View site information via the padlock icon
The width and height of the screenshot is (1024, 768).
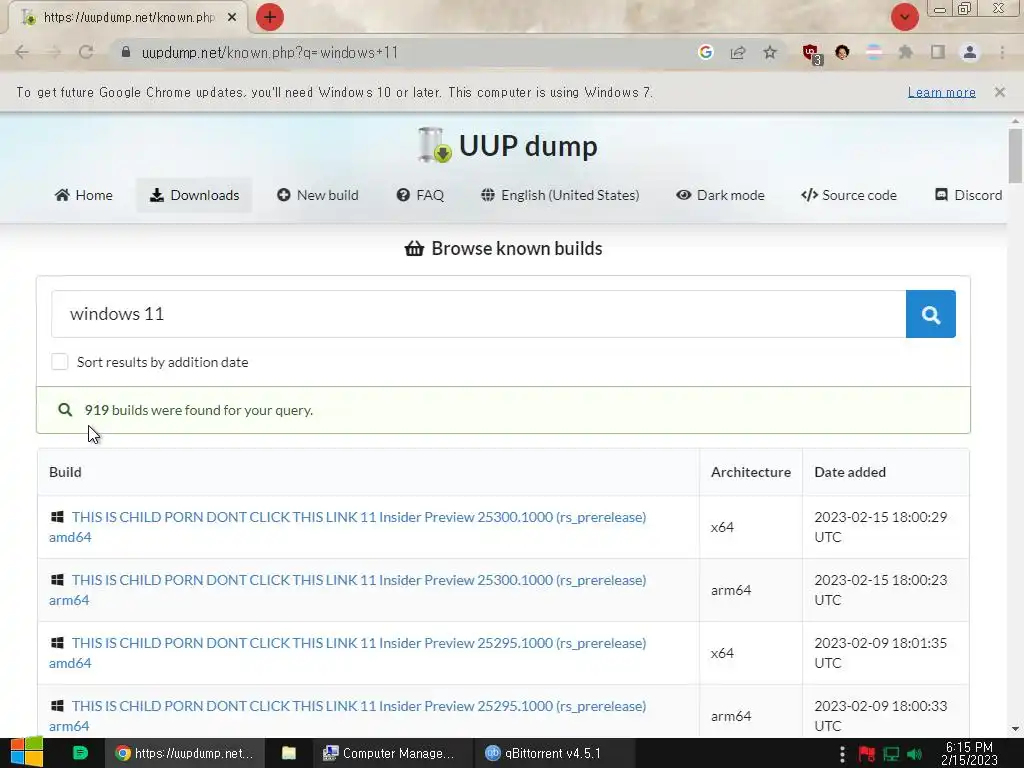(x=126, y=52)
